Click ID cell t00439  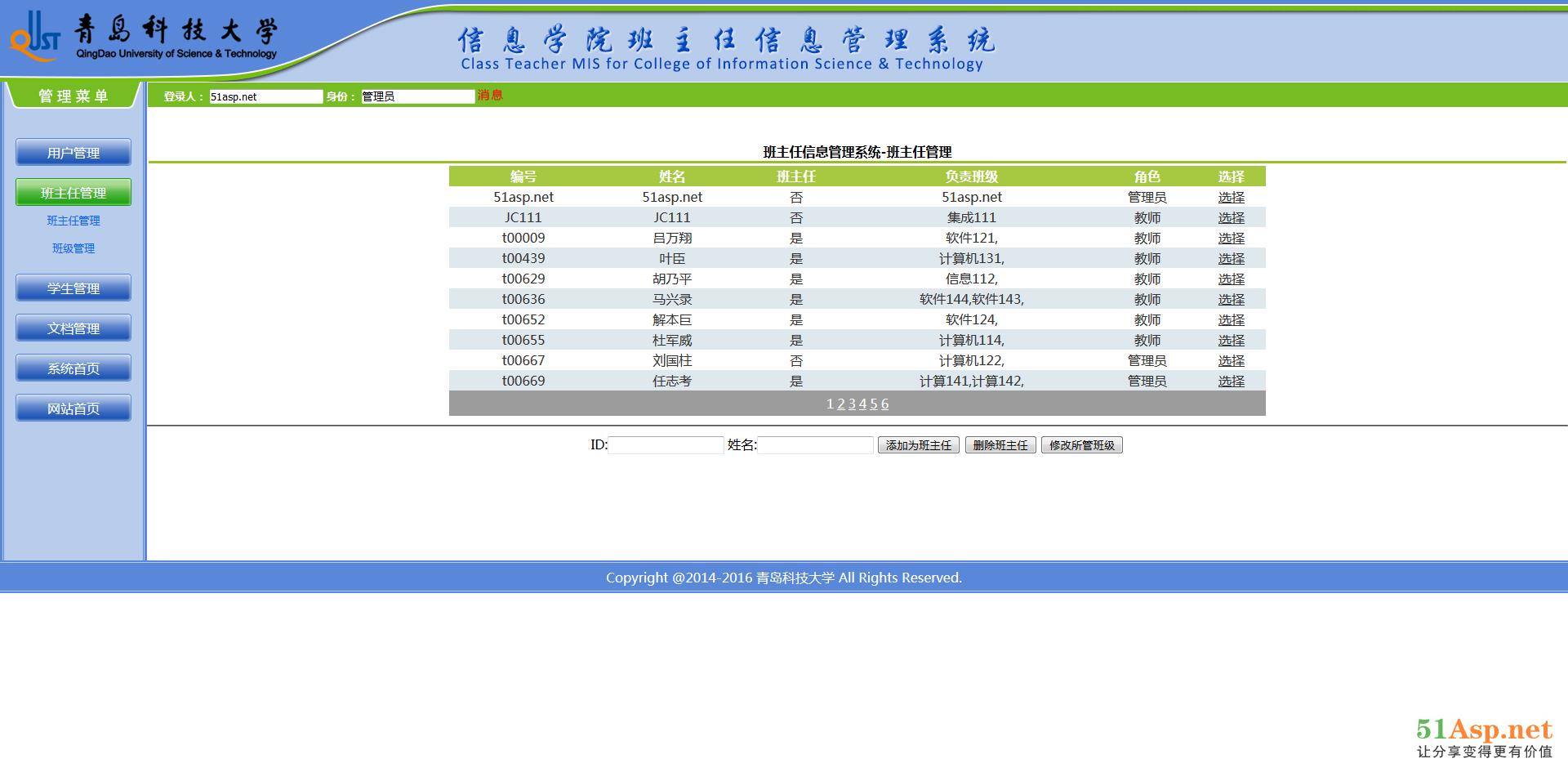pos(523,259)
